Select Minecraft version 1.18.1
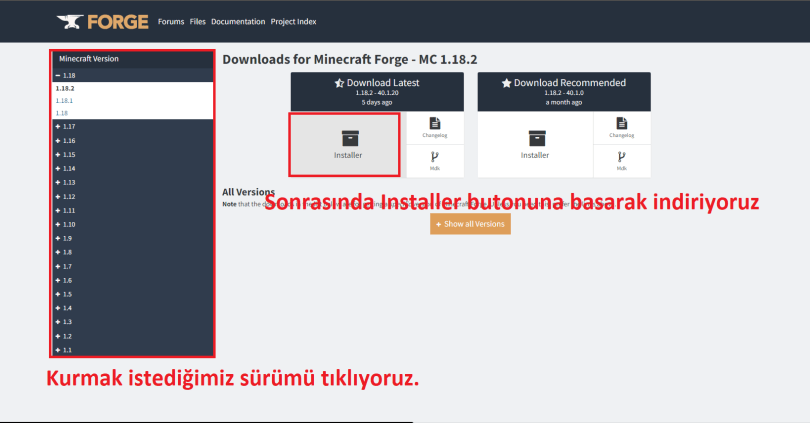The height and width of the screenshot is (423, 810). tap(65, 101)
